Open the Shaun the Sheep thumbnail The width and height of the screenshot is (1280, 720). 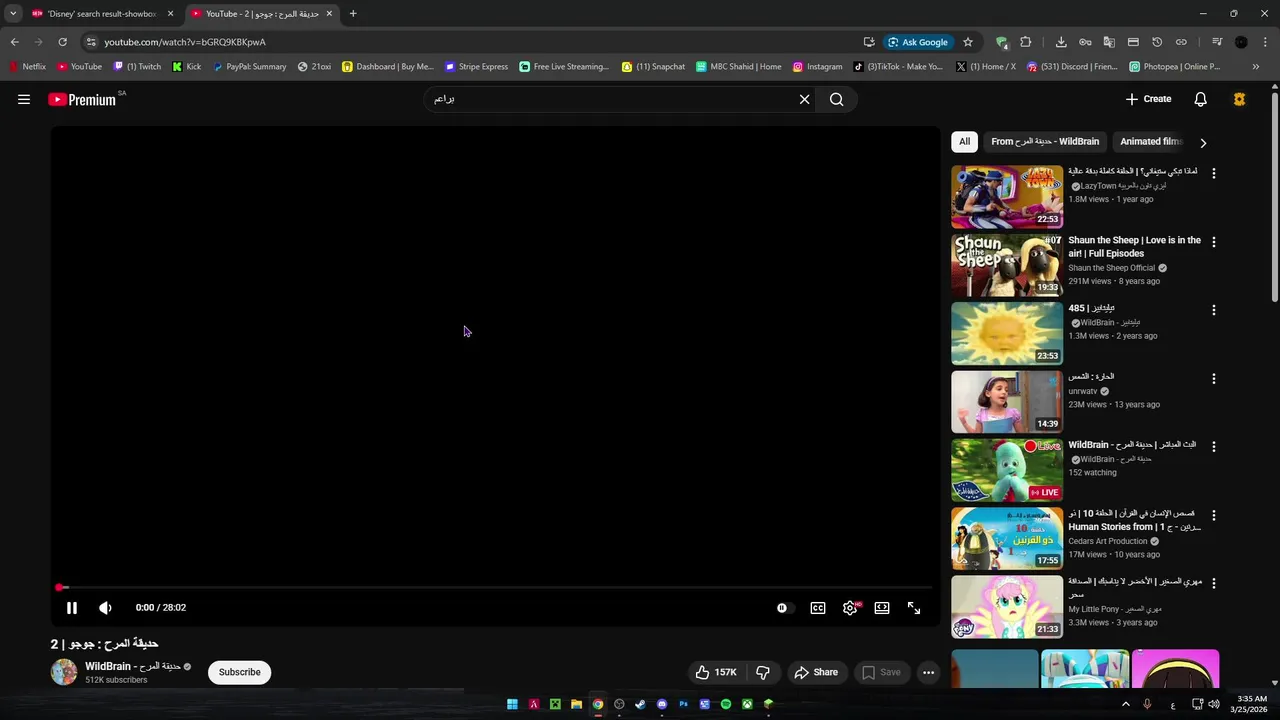[x=1007, y=265]
